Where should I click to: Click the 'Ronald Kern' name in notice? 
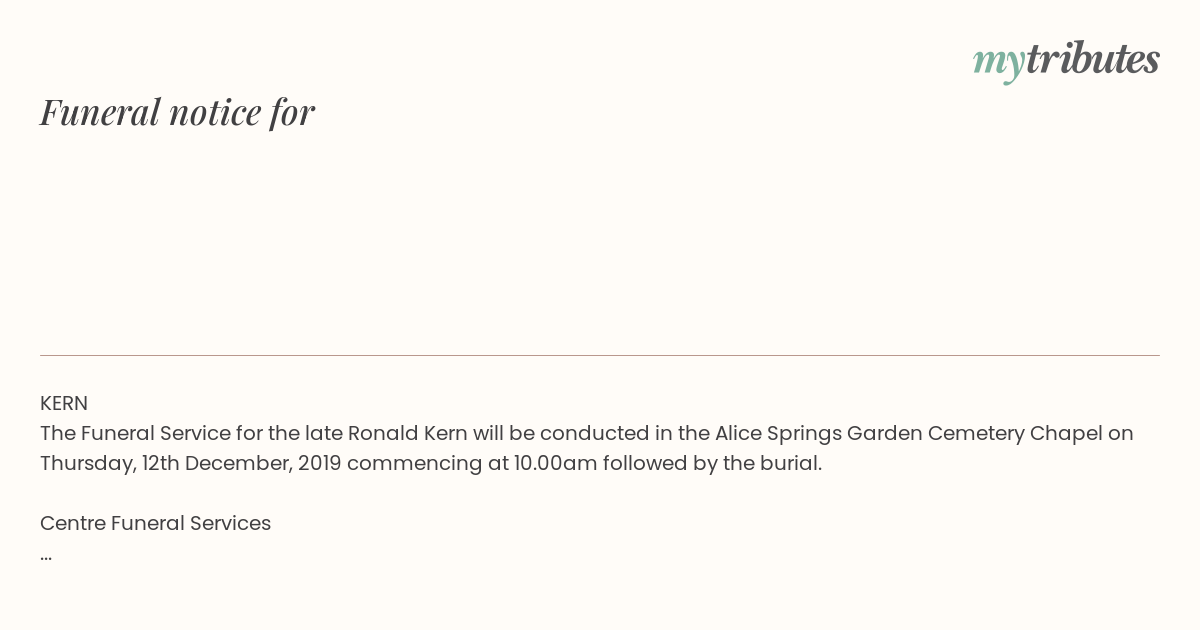click(407, 433)
